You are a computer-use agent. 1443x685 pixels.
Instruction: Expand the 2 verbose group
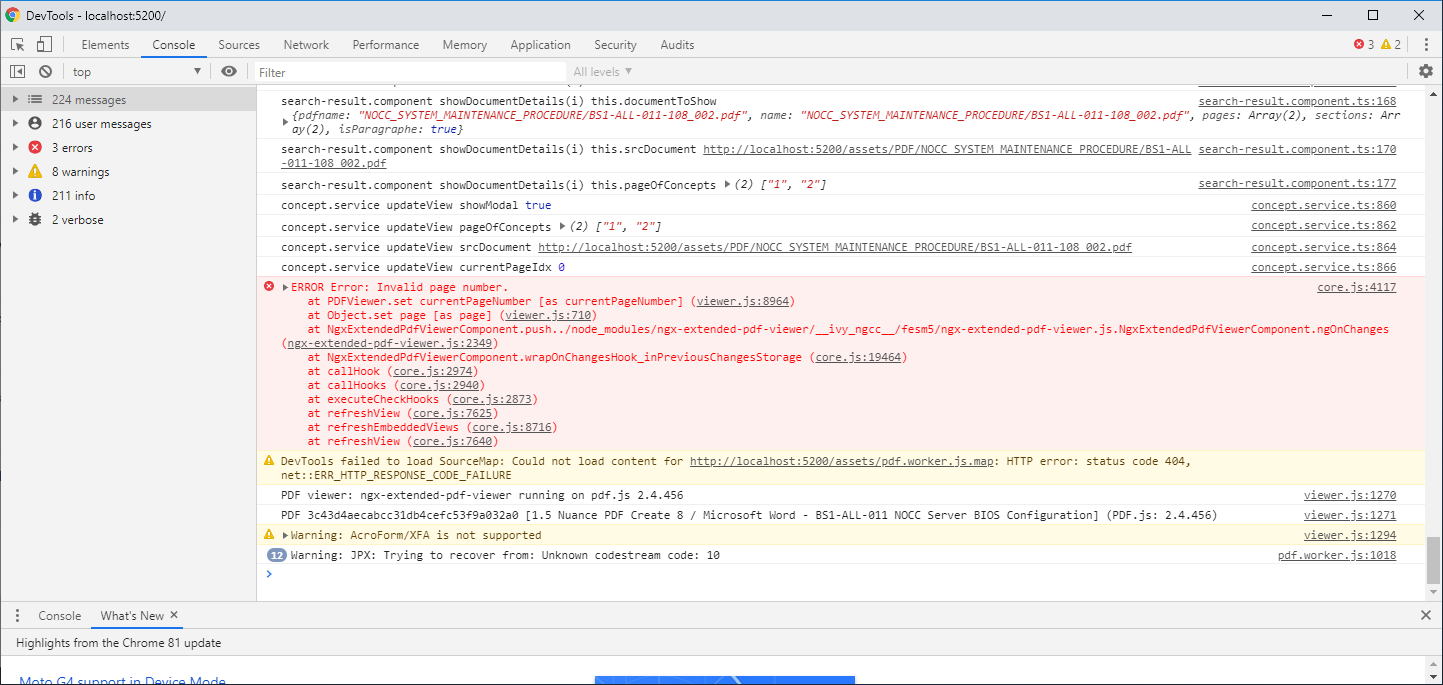[x=15, y=220]
